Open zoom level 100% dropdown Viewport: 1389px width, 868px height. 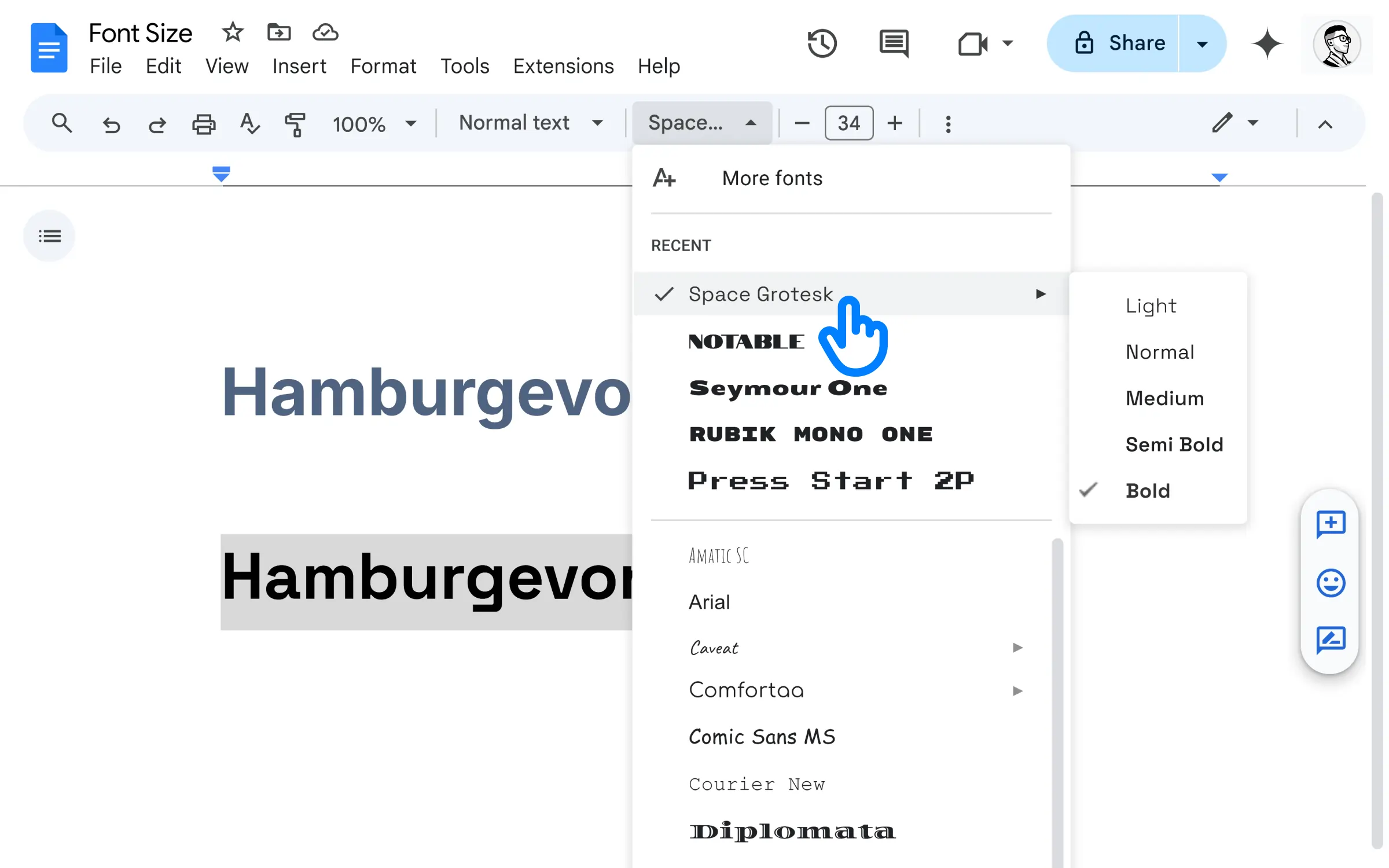tap(374, 124)
